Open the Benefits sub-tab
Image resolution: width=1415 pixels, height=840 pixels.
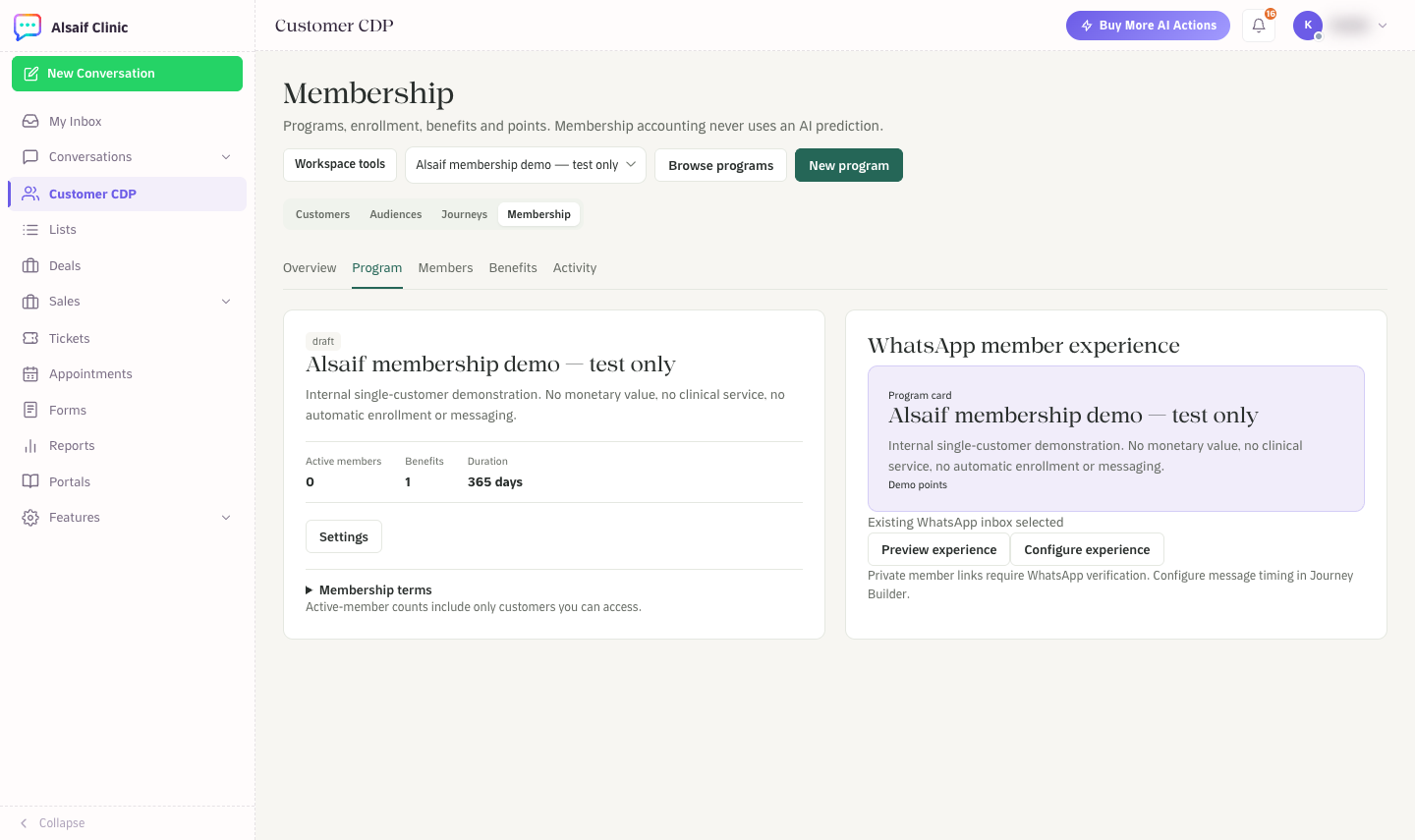point(513,268)
